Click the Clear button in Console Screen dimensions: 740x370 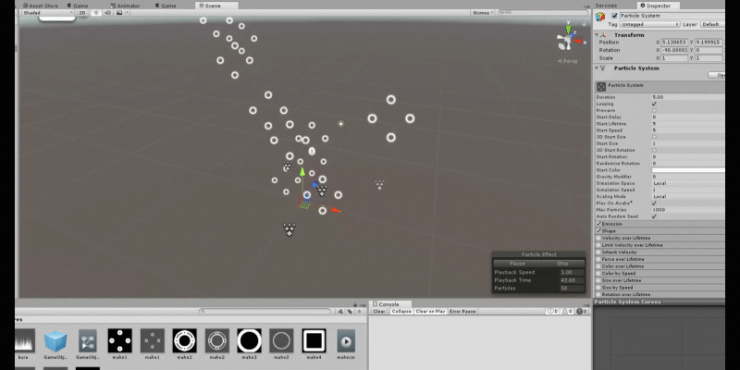coord(379,311)
